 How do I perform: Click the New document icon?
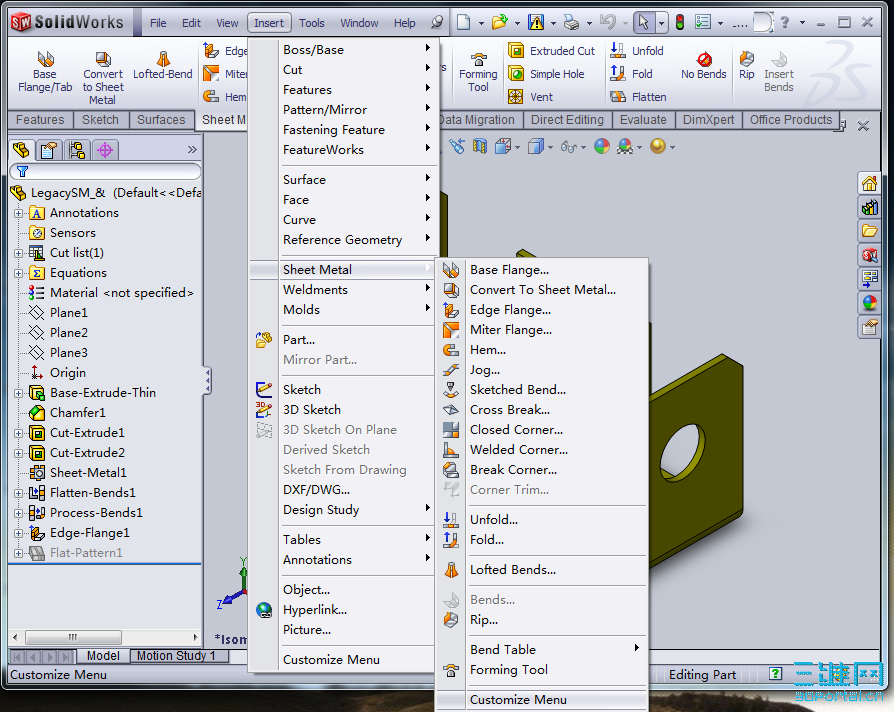tap(464, 22)
